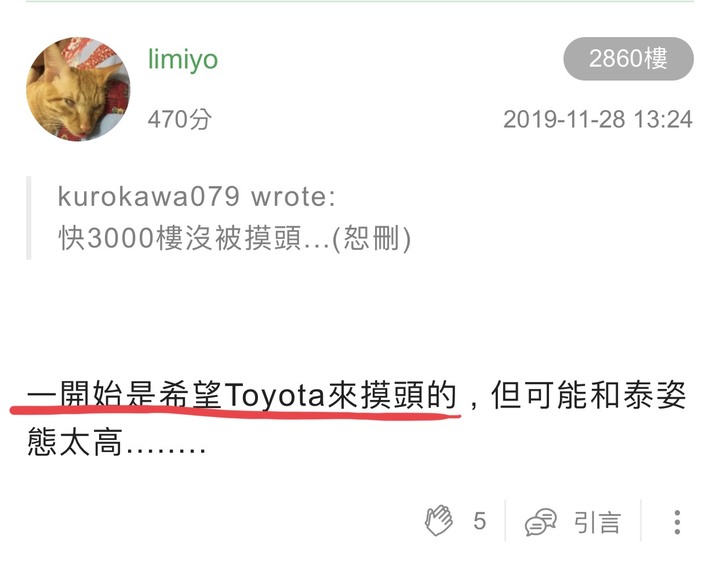Tap the text 但可能和泰姿 in reply
Image resolution: width=720 pixels, height=564 pixels.
pyautogui.click(x=589, y=395)
